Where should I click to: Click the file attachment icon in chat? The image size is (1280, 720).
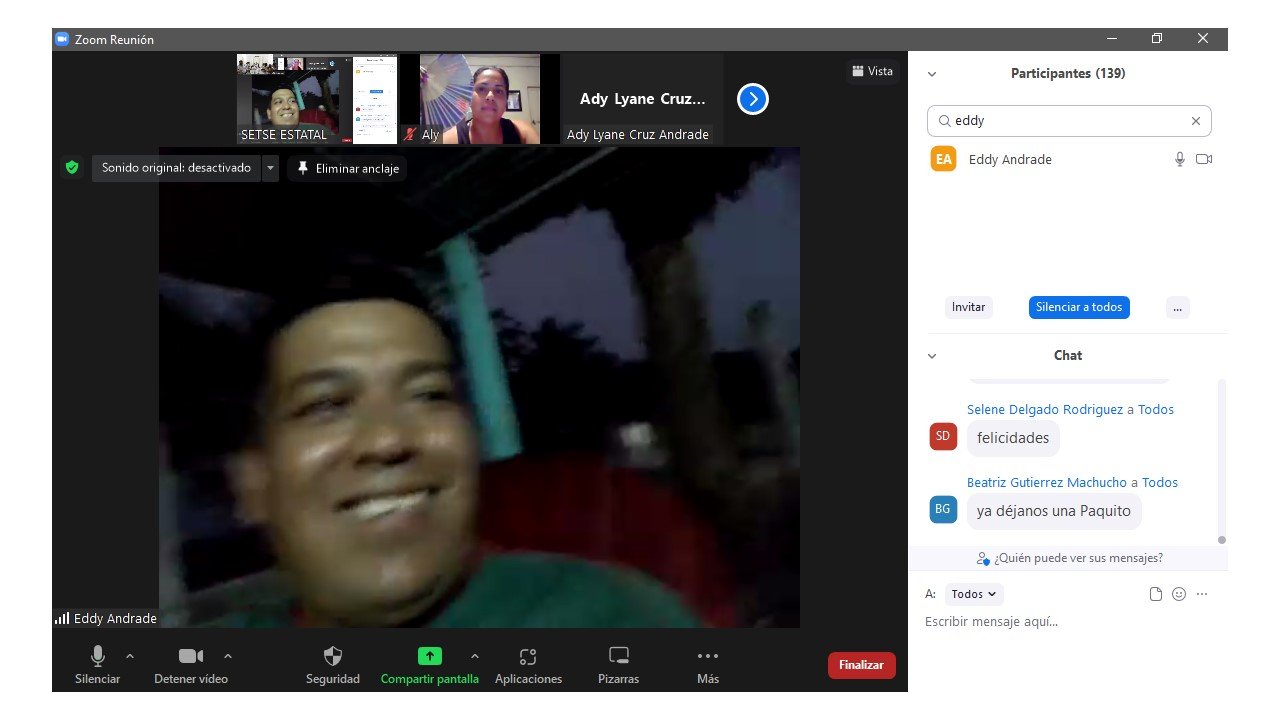click(x=1156, y=594)
